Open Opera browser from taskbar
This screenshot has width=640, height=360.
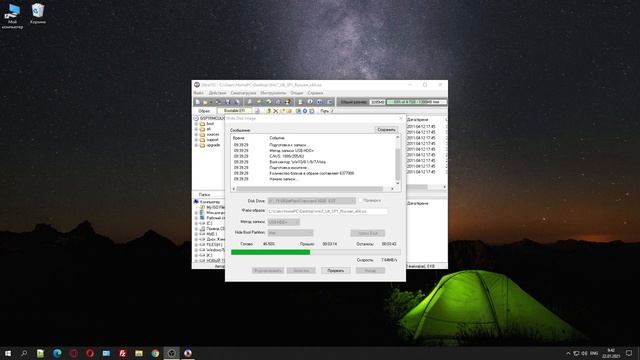tap(90, 353)
